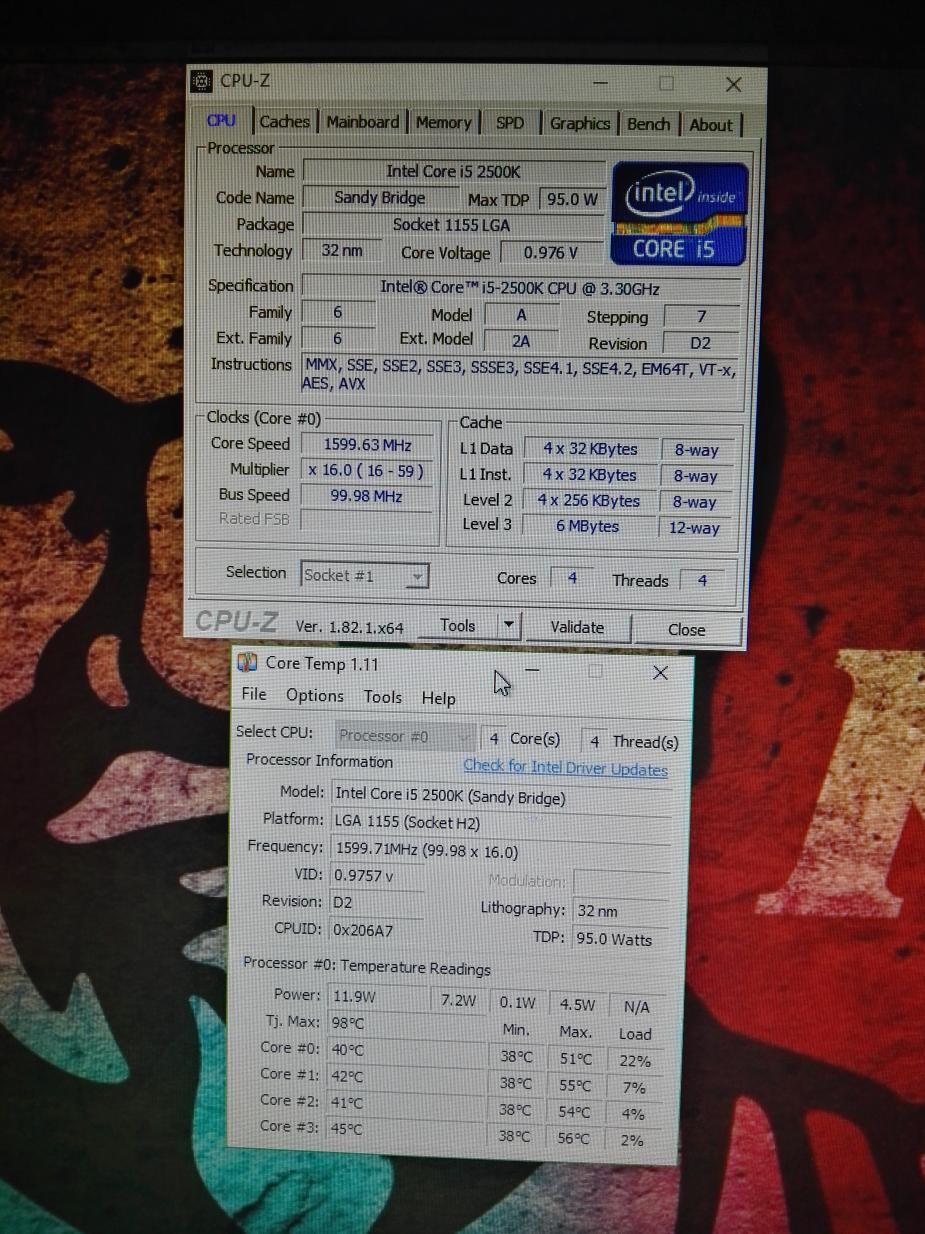Click the Name field Intel Core i5 2500K

[x=453, y=171]
